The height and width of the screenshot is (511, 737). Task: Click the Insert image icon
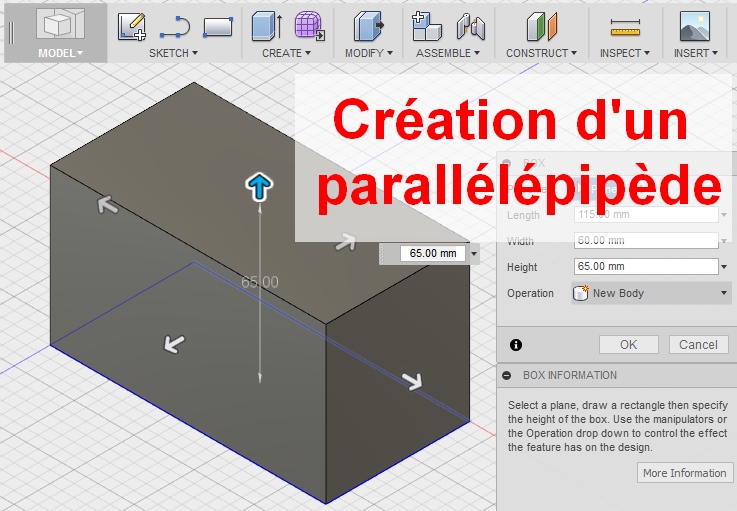[x=695, y=26]
